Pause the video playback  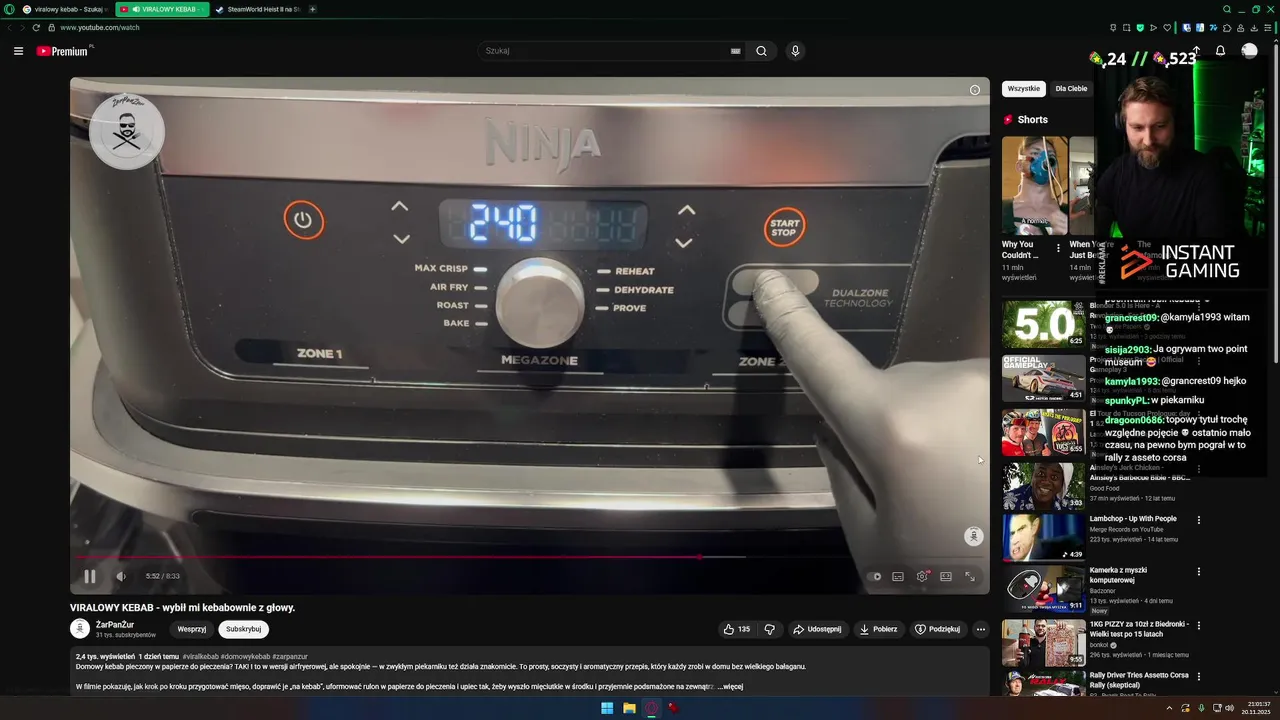[90, 576]
